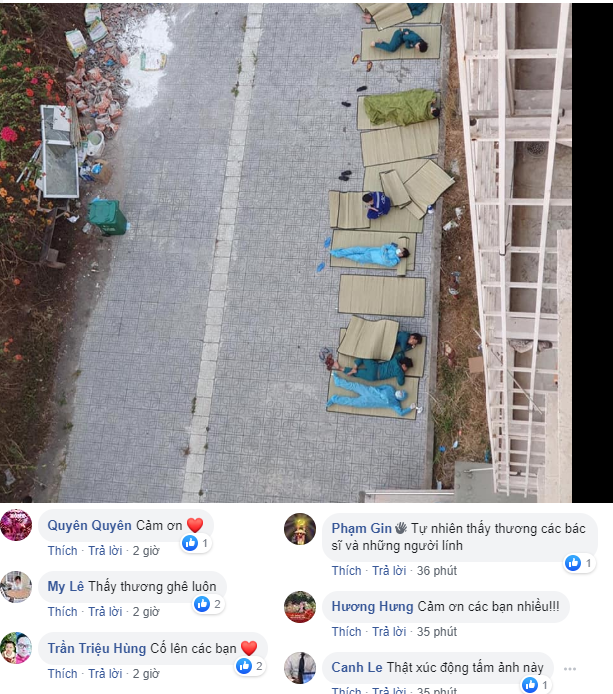The width and height of the screenshot is (613, 694).
Task: Open My Lê's profile avatar
Action: click(x=16, y=587)
